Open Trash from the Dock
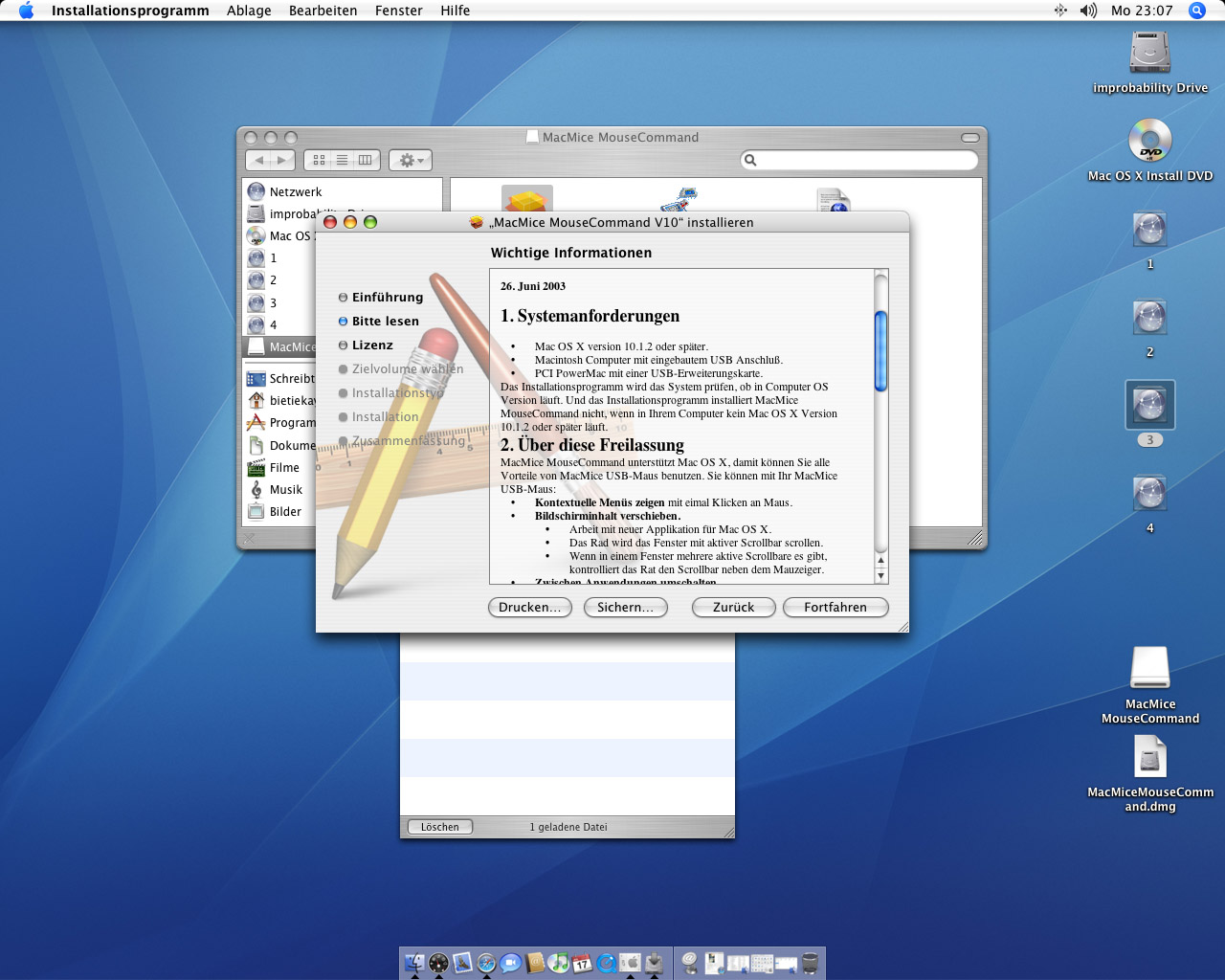 [811, 963]
